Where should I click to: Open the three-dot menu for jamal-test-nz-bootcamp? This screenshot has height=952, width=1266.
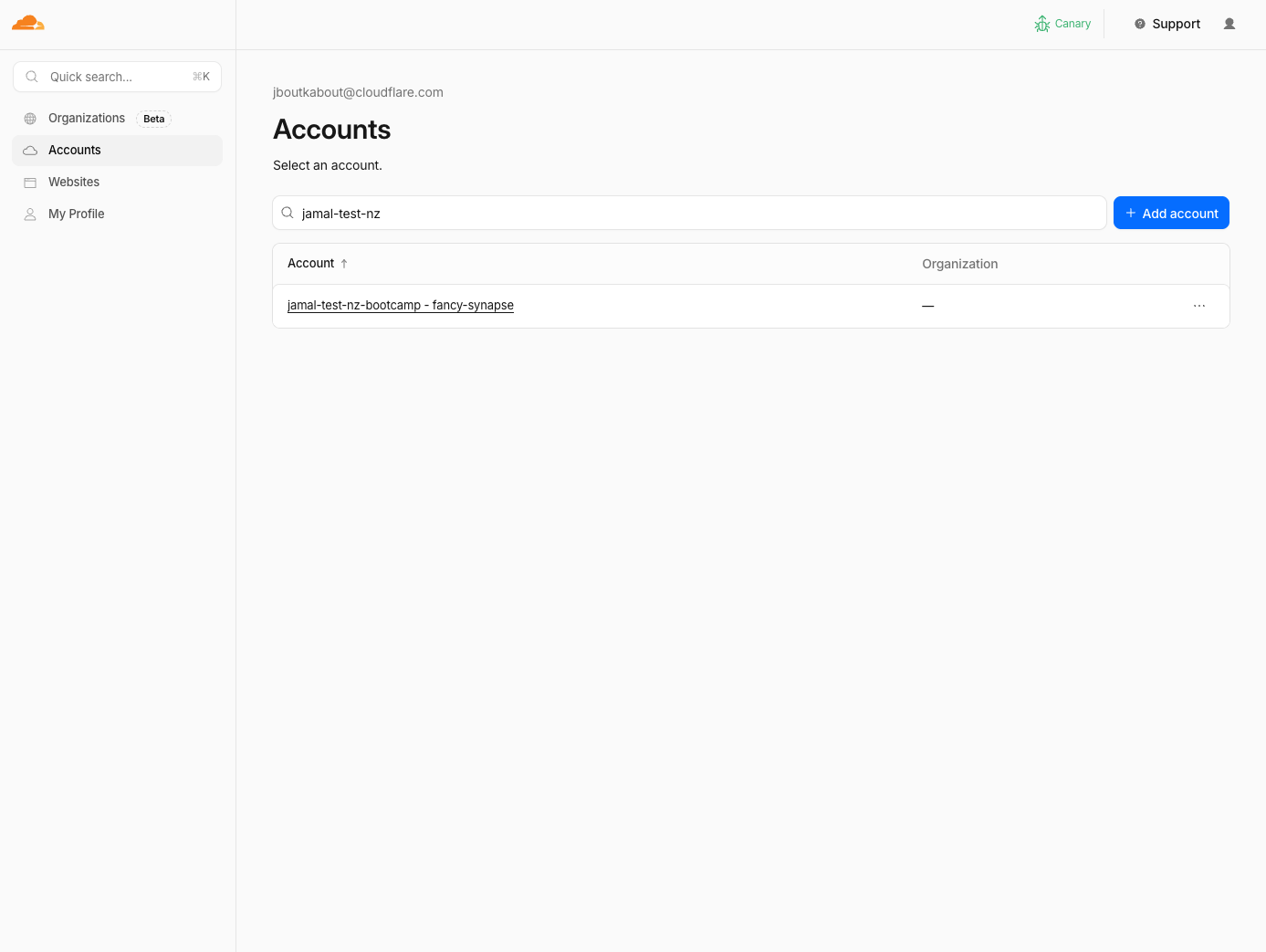(1199, 306)
